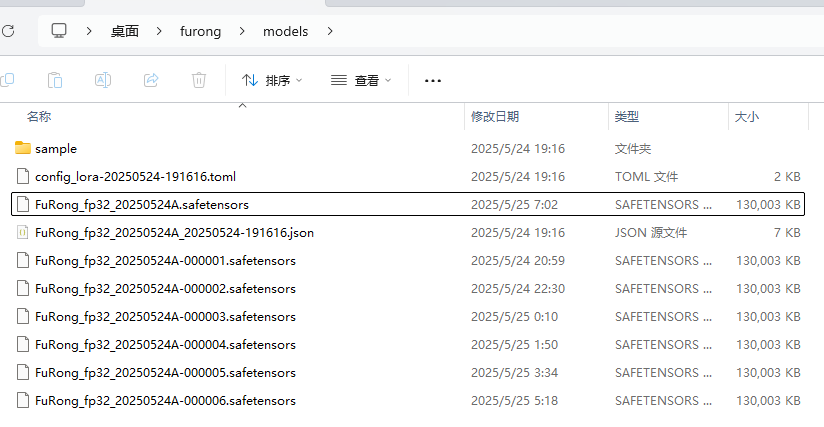
Task: Sort by the 修改日期 column header
Action: coord(495,117)
